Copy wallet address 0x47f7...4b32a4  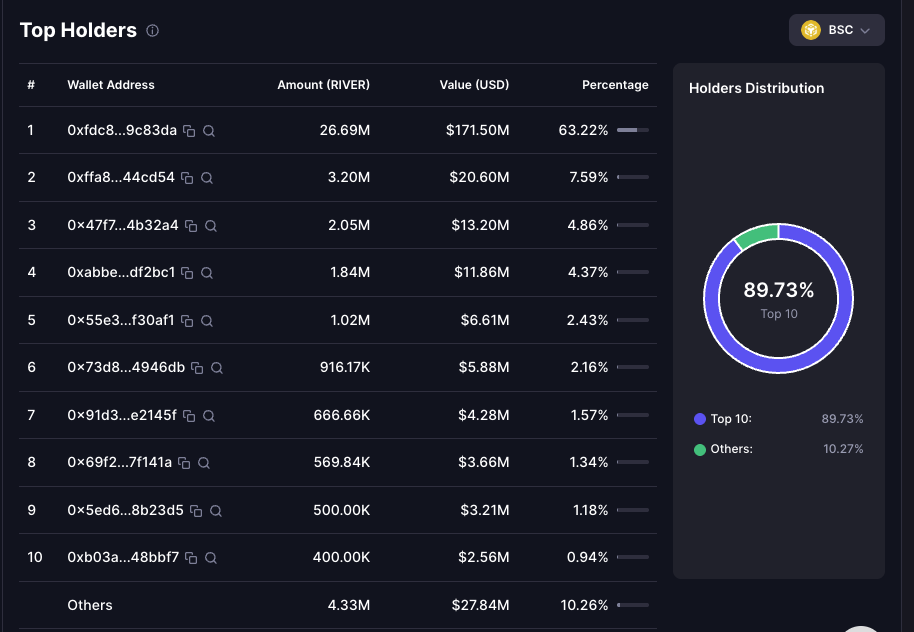click(x=191, y=226)
